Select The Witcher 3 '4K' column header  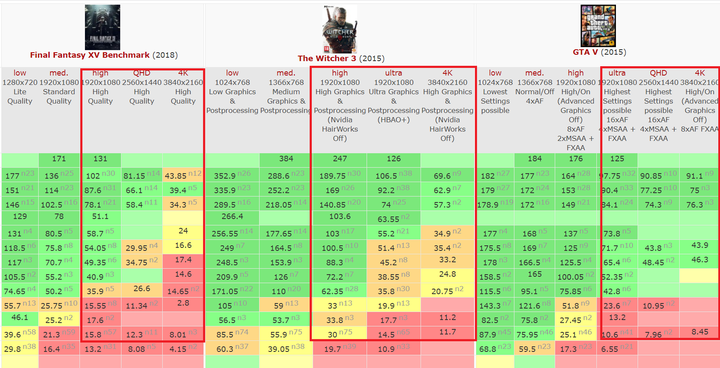(448, 73)
